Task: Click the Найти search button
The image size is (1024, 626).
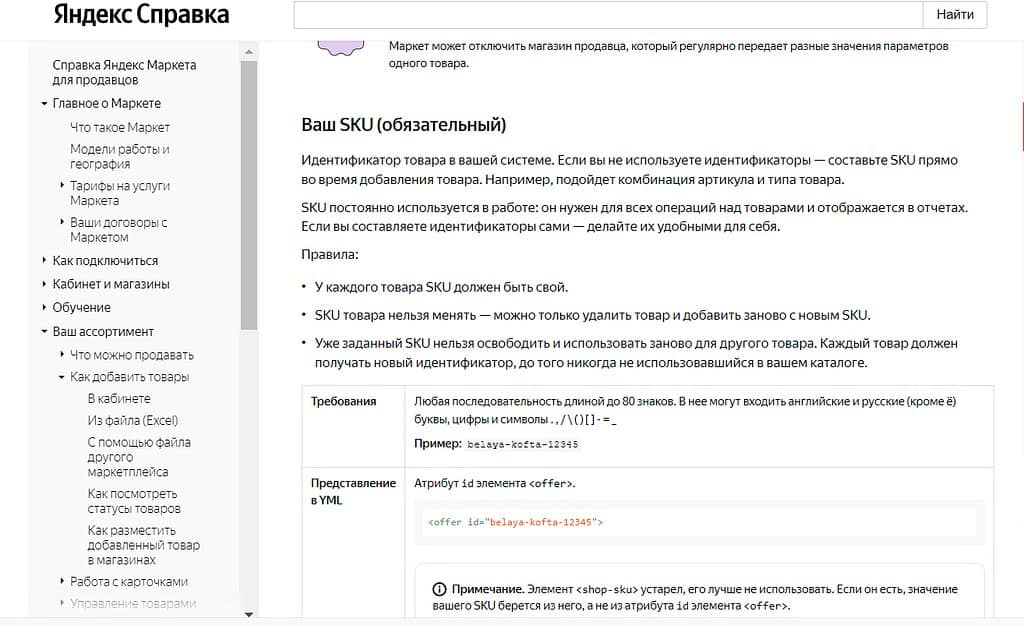Action: pyautogui.click(x=955, y=15)
